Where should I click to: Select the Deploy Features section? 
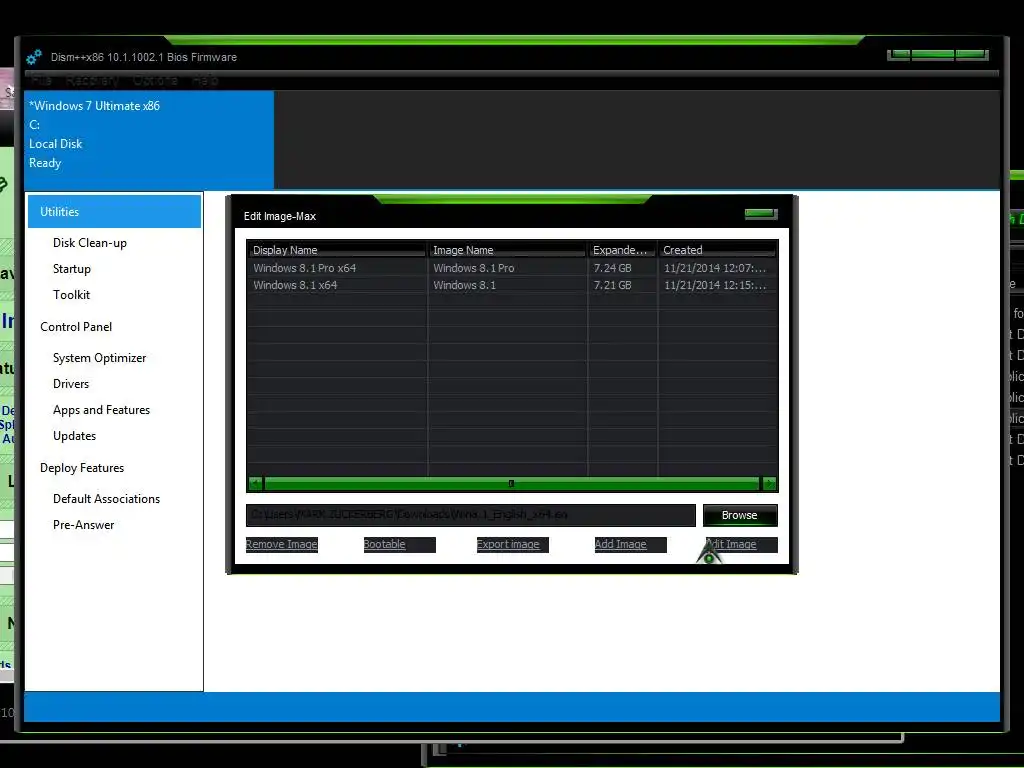pyautogui.click(x=82, y=468)
